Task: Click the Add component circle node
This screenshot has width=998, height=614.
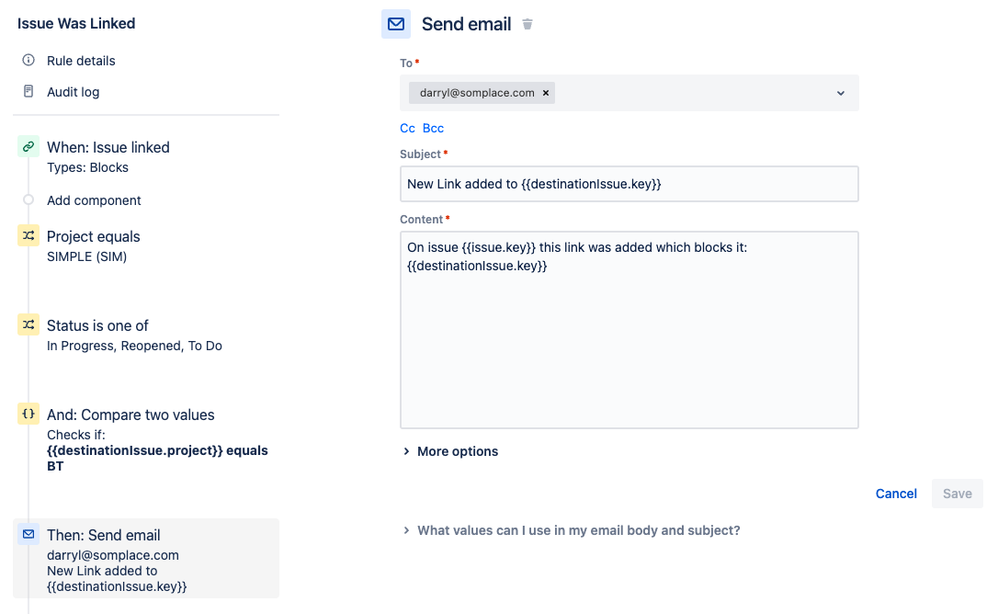Action: 28,200
